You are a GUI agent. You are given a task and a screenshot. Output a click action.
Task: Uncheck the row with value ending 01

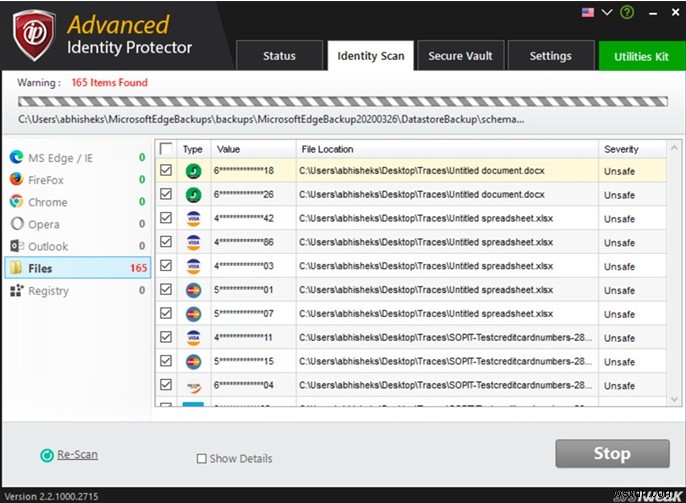pyautogui.click(x=166, y=289)
